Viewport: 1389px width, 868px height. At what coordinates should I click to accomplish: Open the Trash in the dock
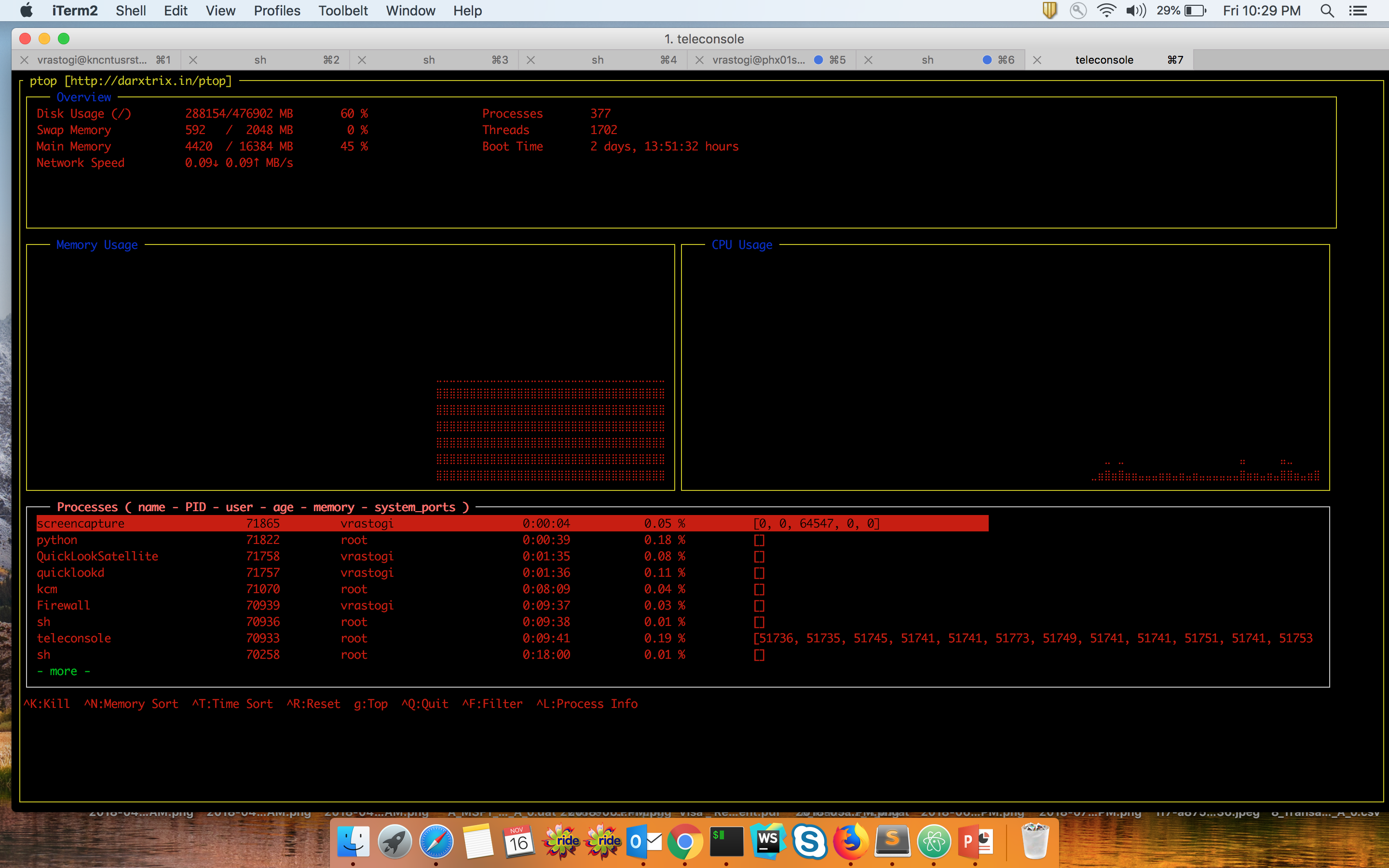point(1035,841)
